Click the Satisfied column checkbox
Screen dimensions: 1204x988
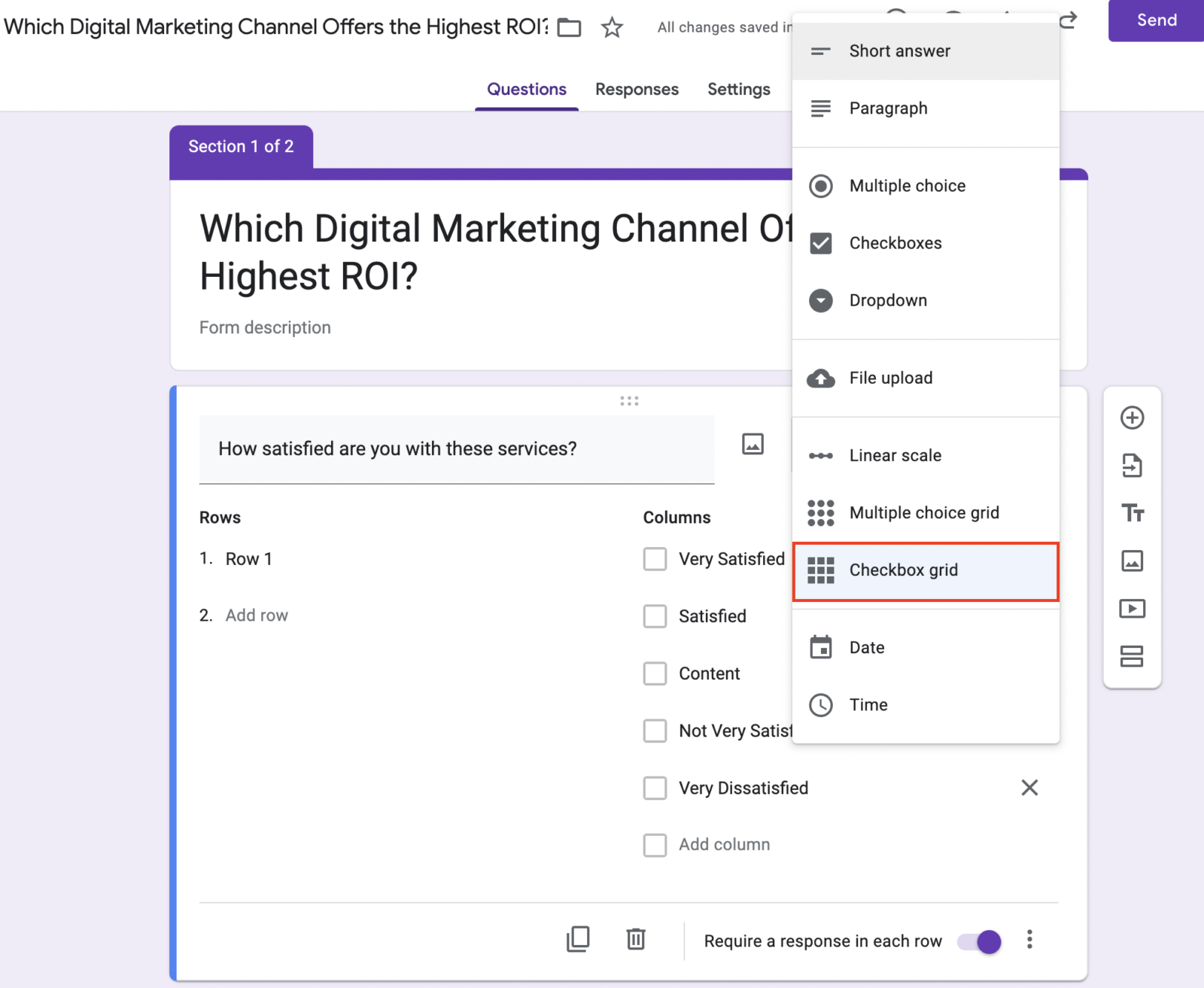click(x=655, y=616)
